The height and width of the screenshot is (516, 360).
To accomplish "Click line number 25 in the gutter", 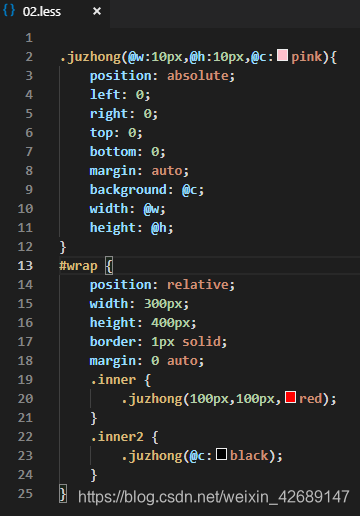I will coord(25,494).
